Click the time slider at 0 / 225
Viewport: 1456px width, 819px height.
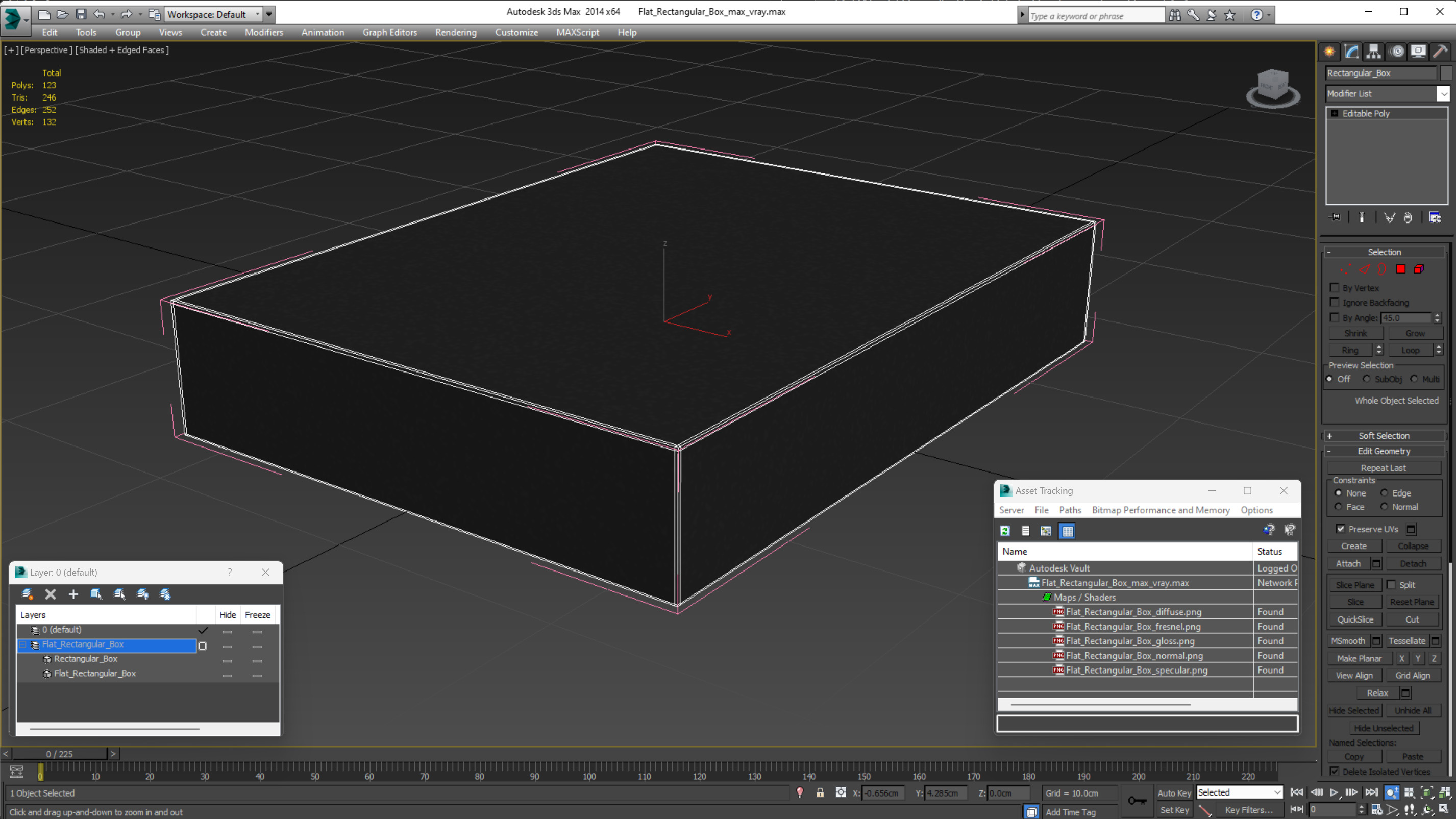(x=59, y=754)
